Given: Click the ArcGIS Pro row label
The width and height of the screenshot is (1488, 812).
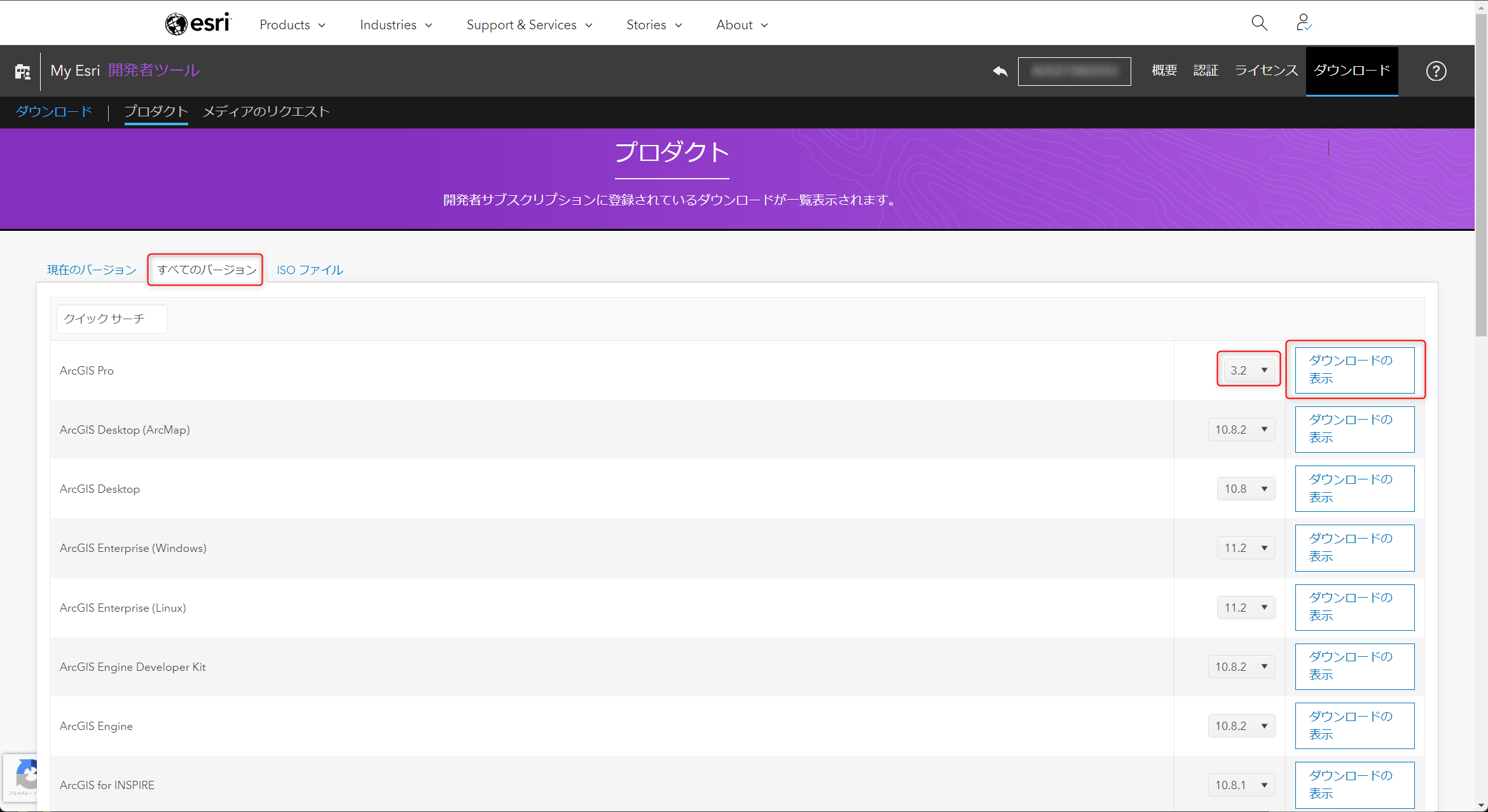Looking at the screenshot, I should (x=86, y=371).
